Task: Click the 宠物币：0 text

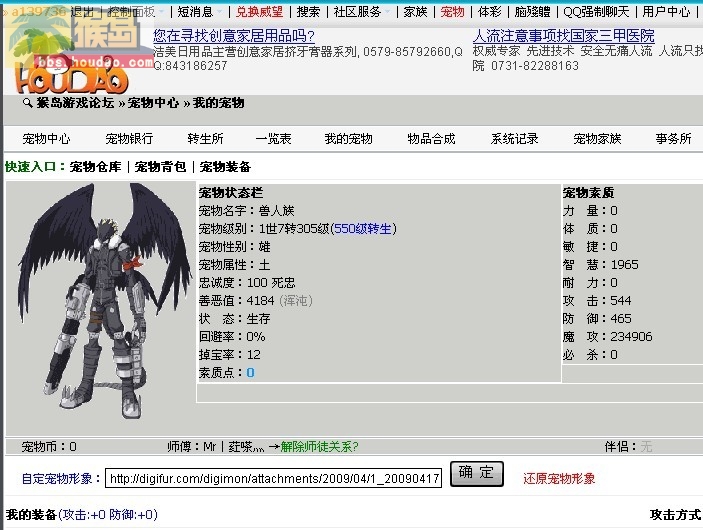Action: [x=49, y=447]
